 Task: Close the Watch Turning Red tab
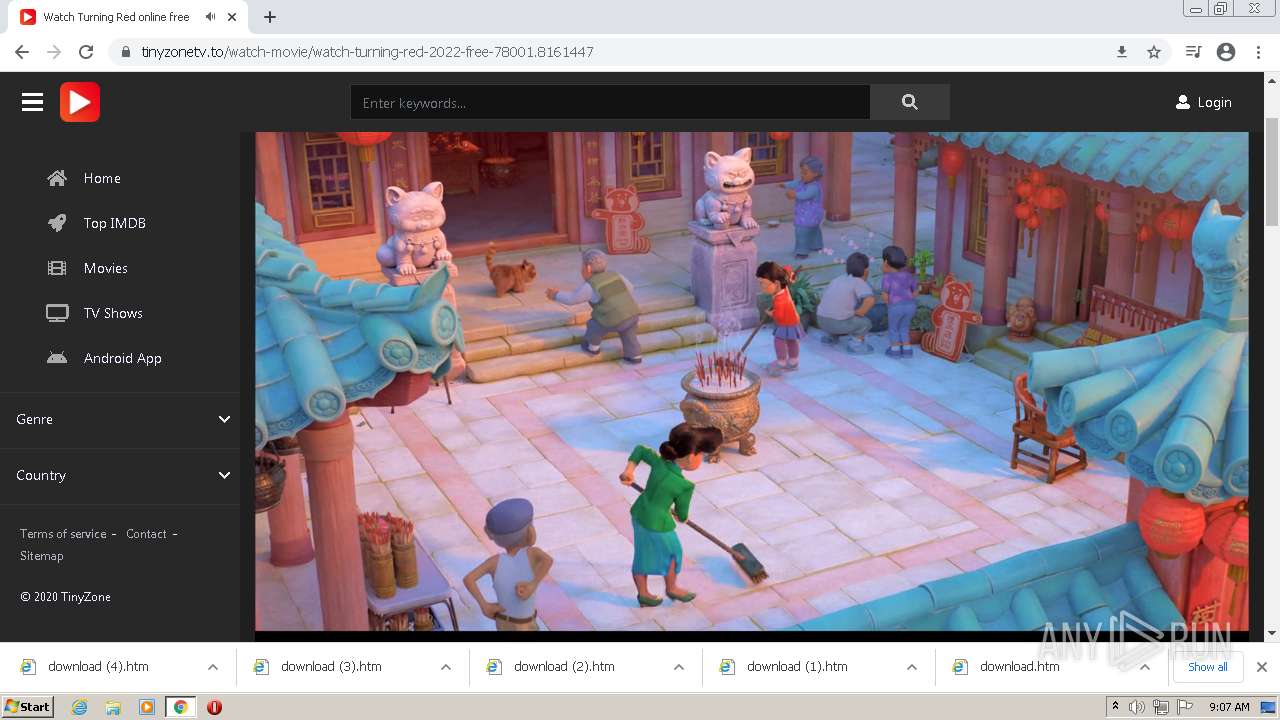tap(232, 17)
